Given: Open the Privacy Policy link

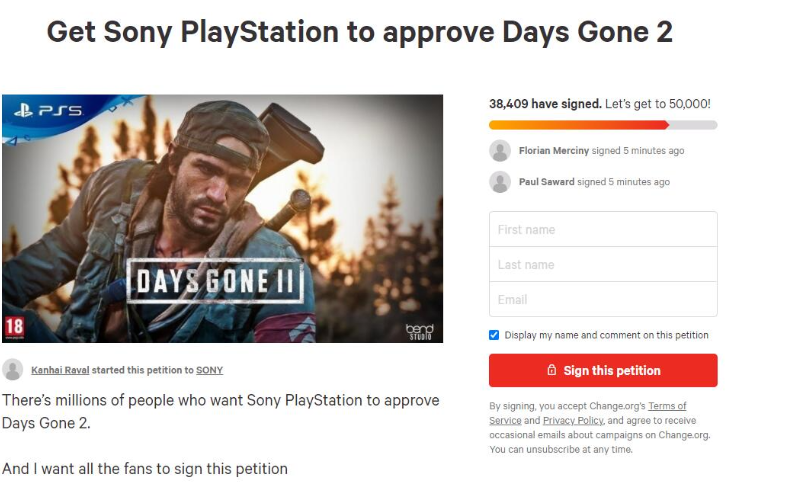Looking at the screenshot, I should 573,421.
